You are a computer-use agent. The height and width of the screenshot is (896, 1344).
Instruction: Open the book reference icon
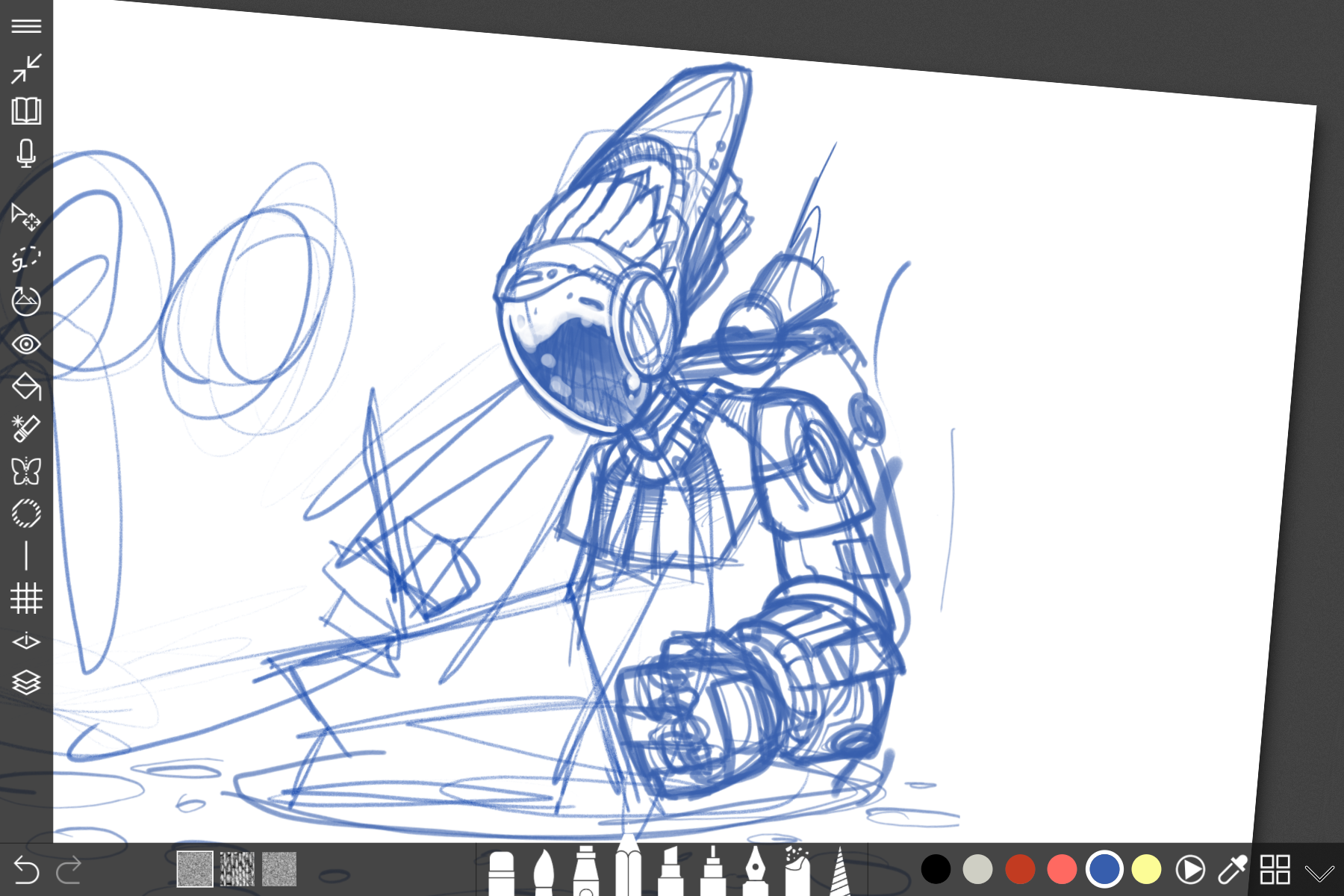tap(26, 111)
